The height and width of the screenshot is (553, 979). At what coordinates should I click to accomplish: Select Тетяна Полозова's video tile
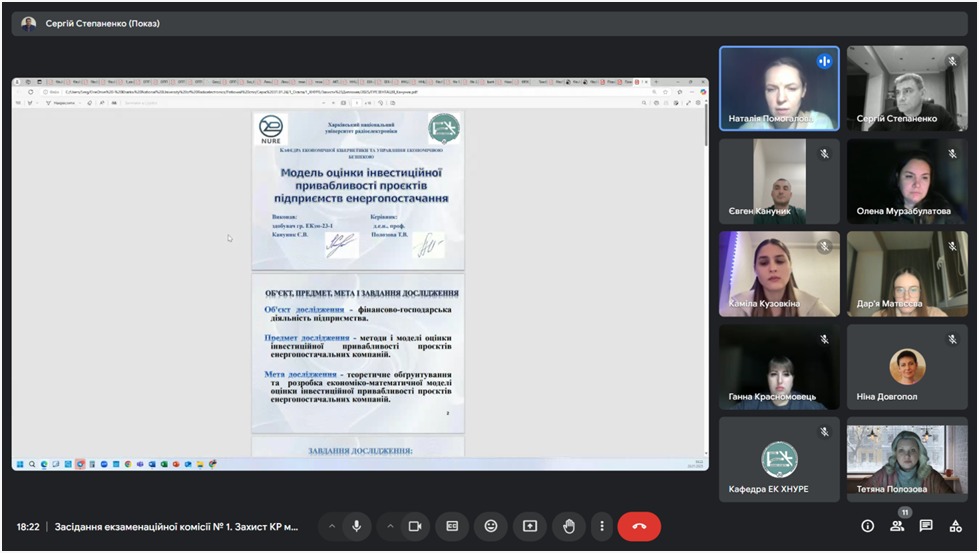click(x=907, y=458)
